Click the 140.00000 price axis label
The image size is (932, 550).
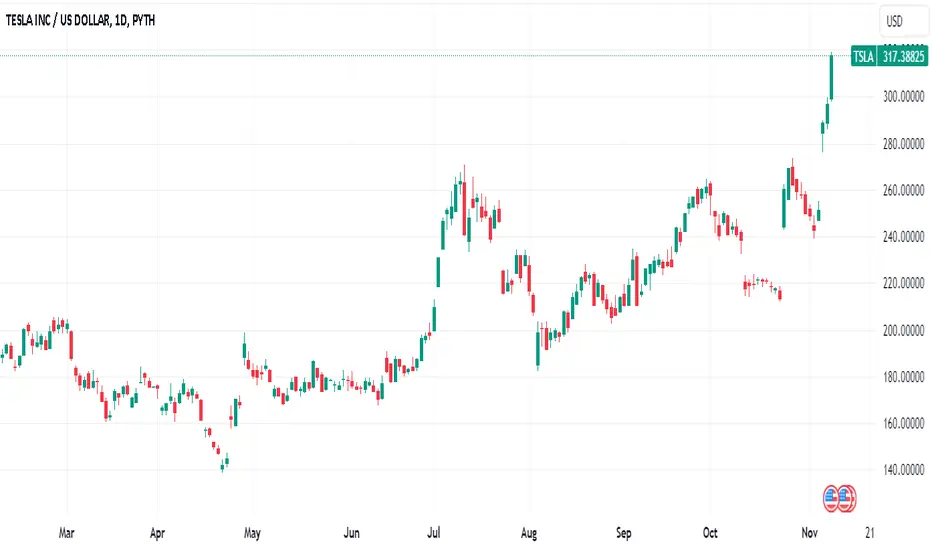point(903,470)
